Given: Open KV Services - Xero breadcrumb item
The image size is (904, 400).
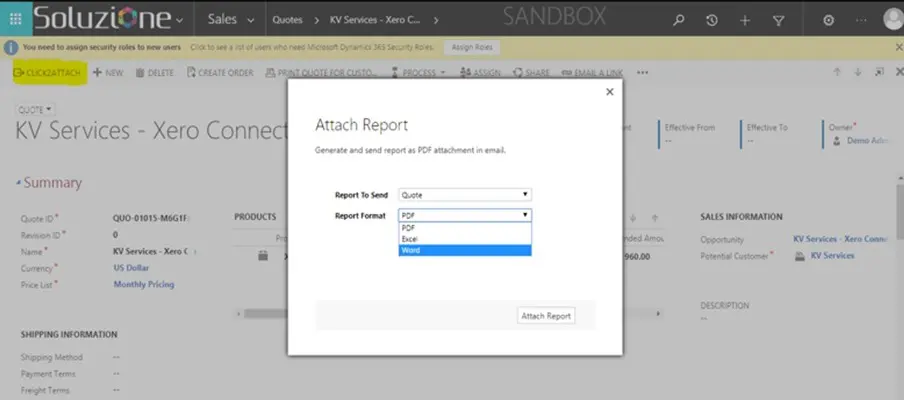Looking at the screenshot, I should point(375,20).
